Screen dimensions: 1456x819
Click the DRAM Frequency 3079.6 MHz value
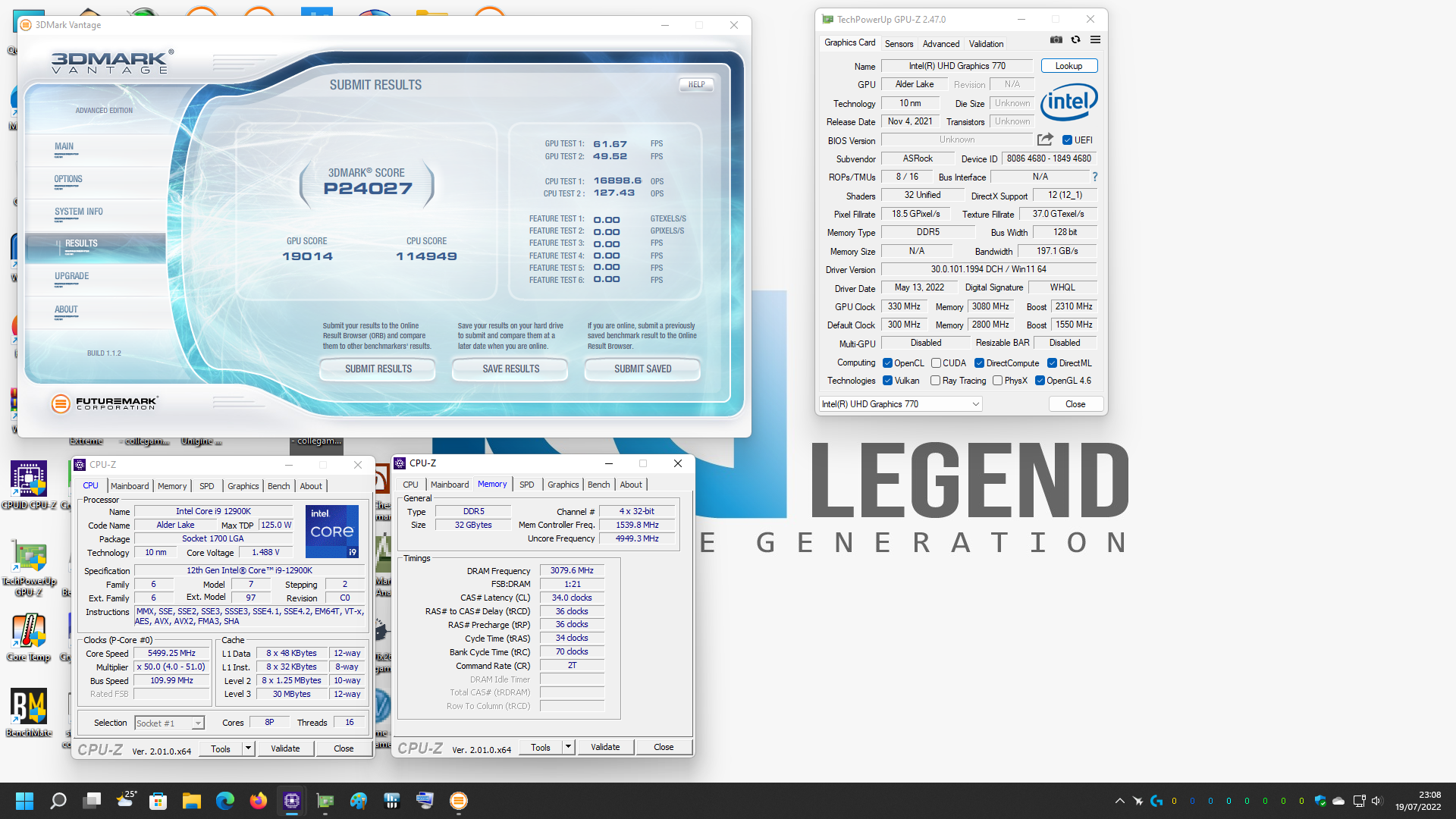pos(572,571)
